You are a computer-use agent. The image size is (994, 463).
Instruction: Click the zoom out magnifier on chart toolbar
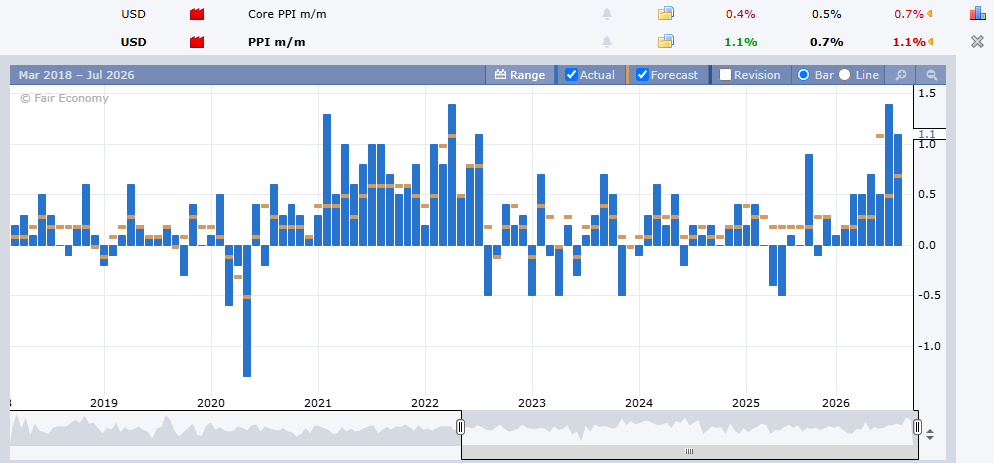(931, 75)
